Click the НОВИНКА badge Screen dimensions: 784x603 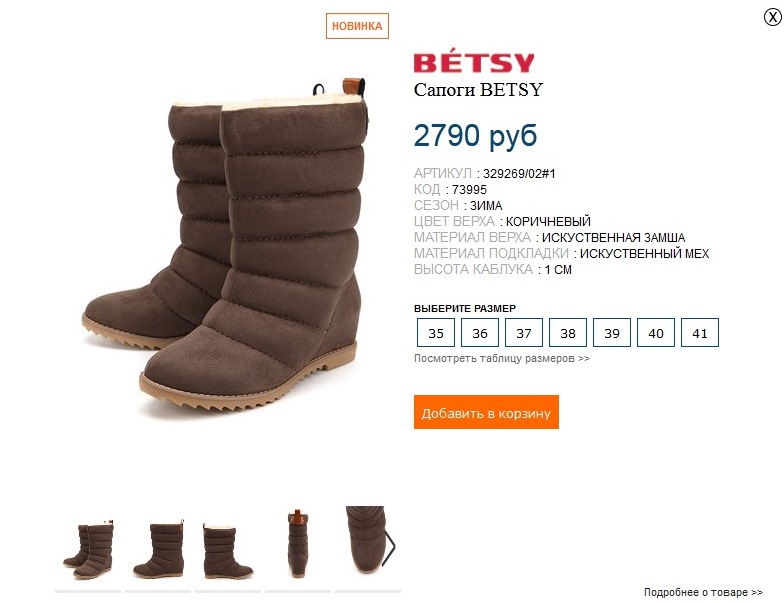[x=357, y=26]
